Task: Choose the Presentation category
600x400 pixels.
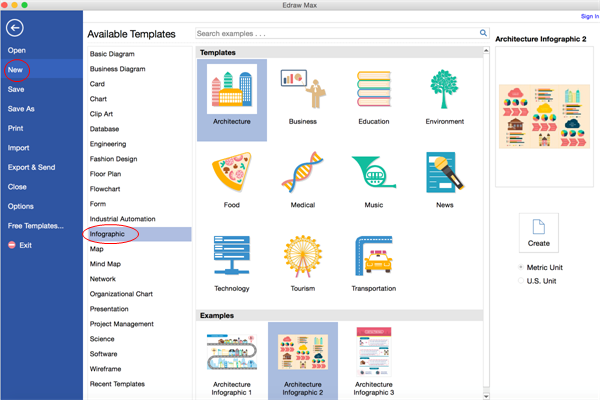Action: pos(109,309)
